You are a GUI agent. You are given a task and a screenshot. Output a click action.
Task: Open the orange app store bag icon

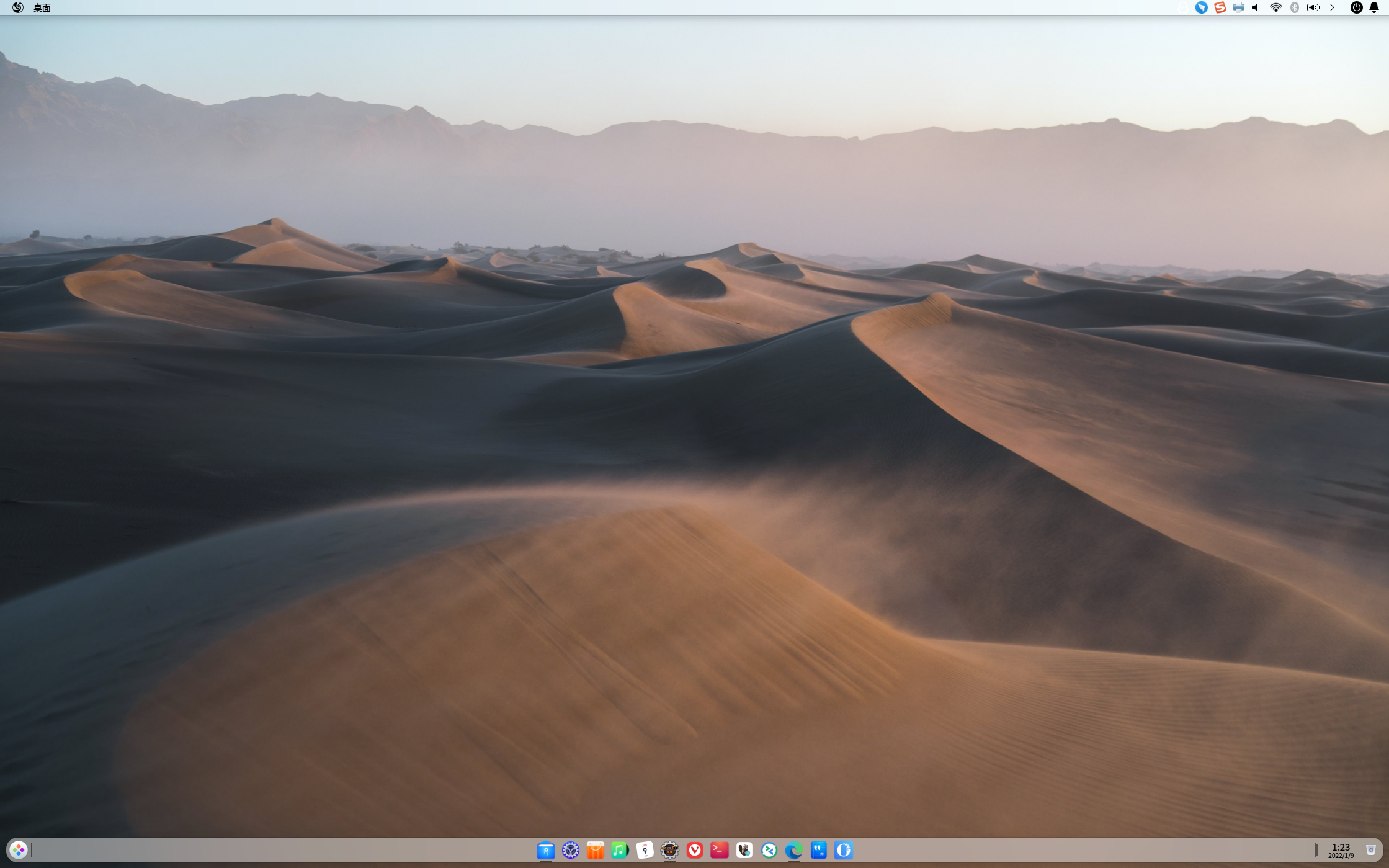(x=595, y=850)
